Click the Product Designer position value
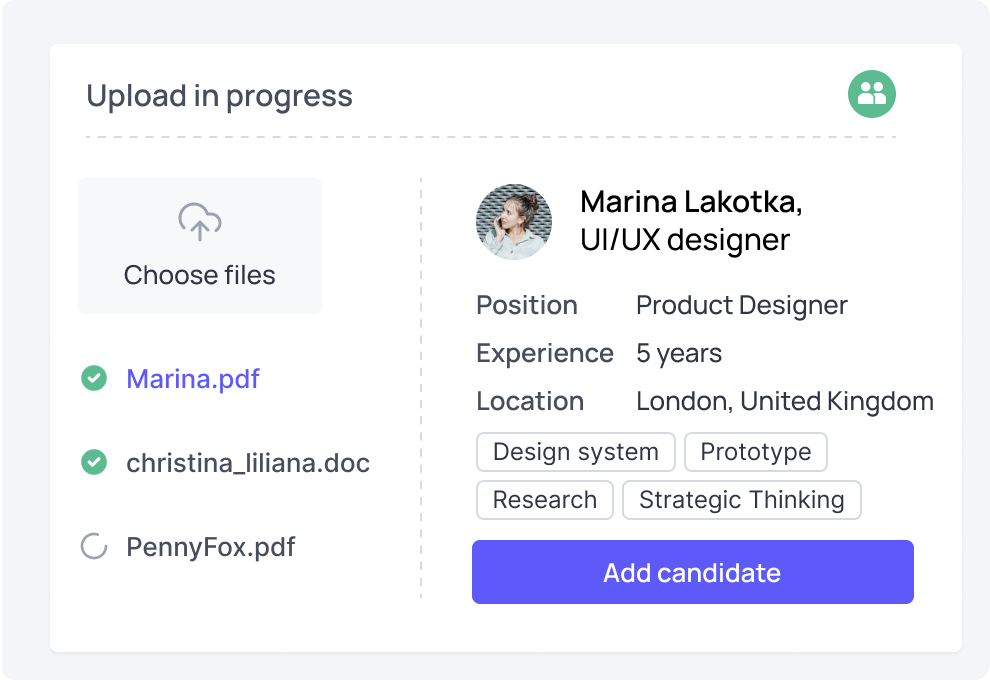 pyautogui.click(x=742, y=305)
